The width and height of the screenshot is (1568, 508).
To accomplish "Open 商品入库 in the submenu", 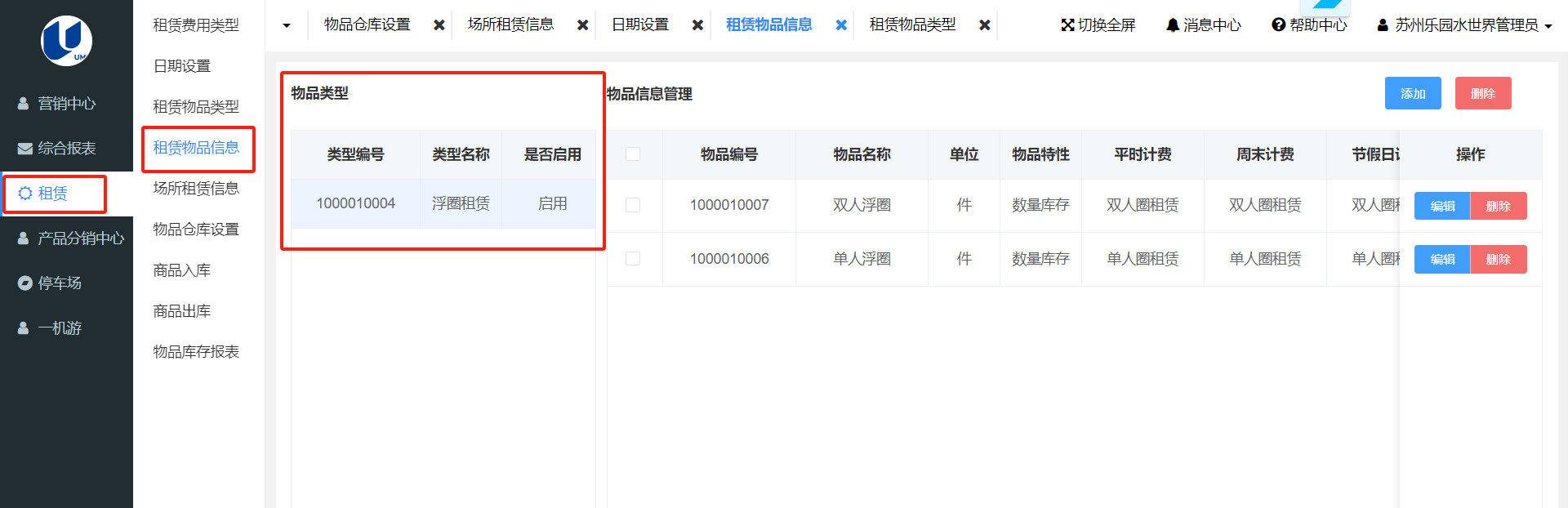I will [x=182, y=270].
